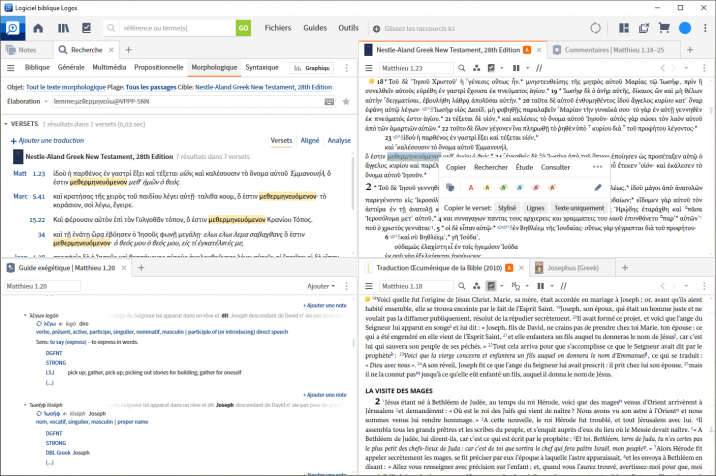This screenshot has width=716, height=476.
Task: Star the search query as favorite
Action: (346, 101)
